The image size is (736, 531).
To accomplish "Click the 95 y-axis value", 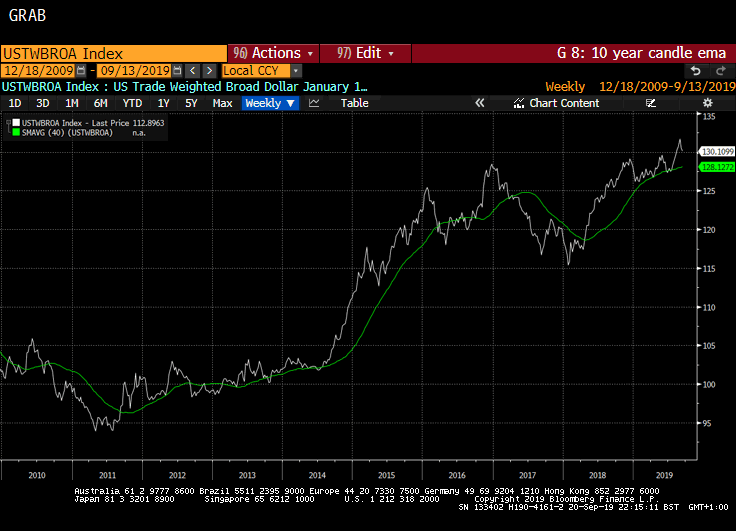I will pyautogui.click(x=707, y=423).
